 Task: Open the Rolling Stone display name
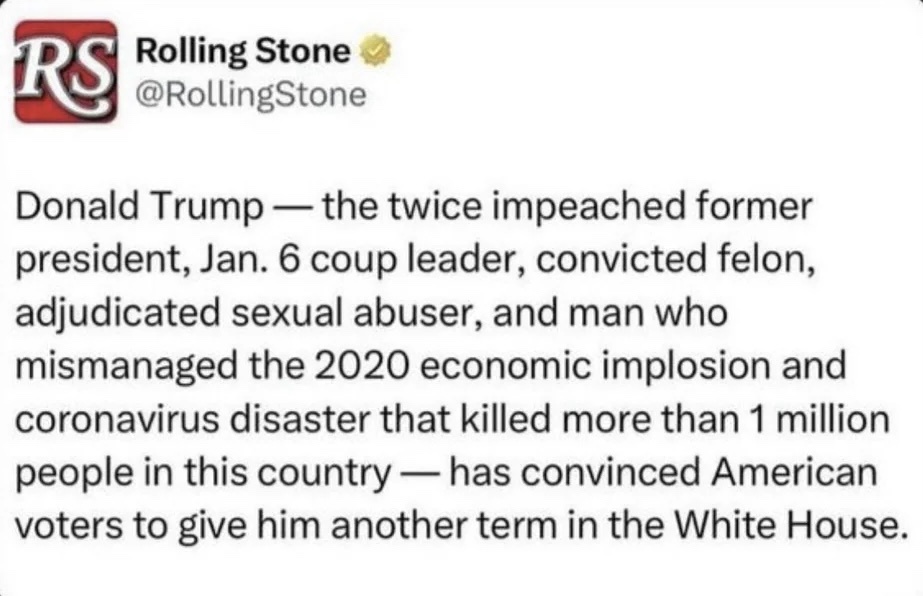[x=243, y=52]
